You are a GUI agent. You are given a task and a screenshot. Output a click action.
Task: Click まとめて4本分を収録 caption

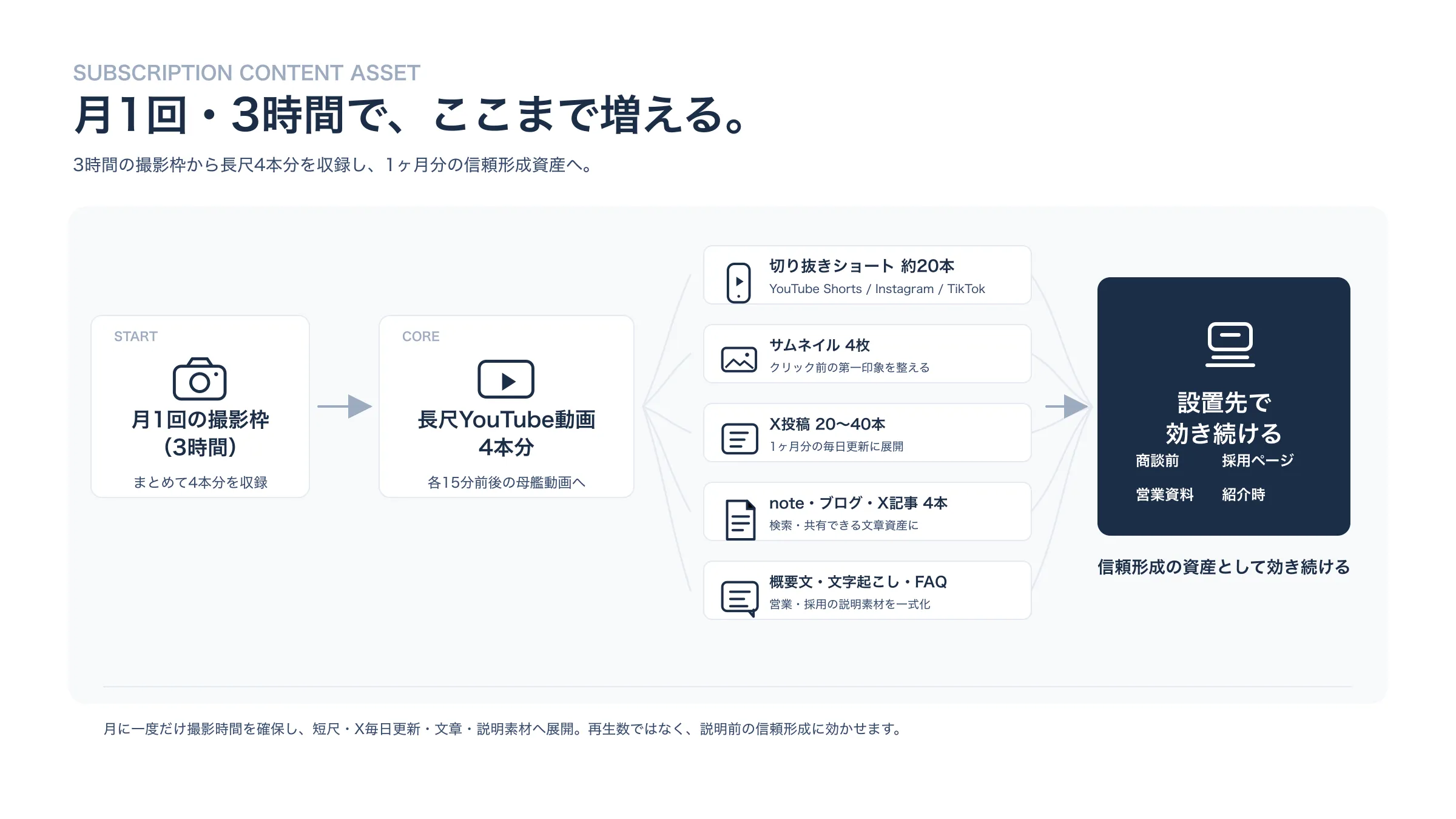200,482
